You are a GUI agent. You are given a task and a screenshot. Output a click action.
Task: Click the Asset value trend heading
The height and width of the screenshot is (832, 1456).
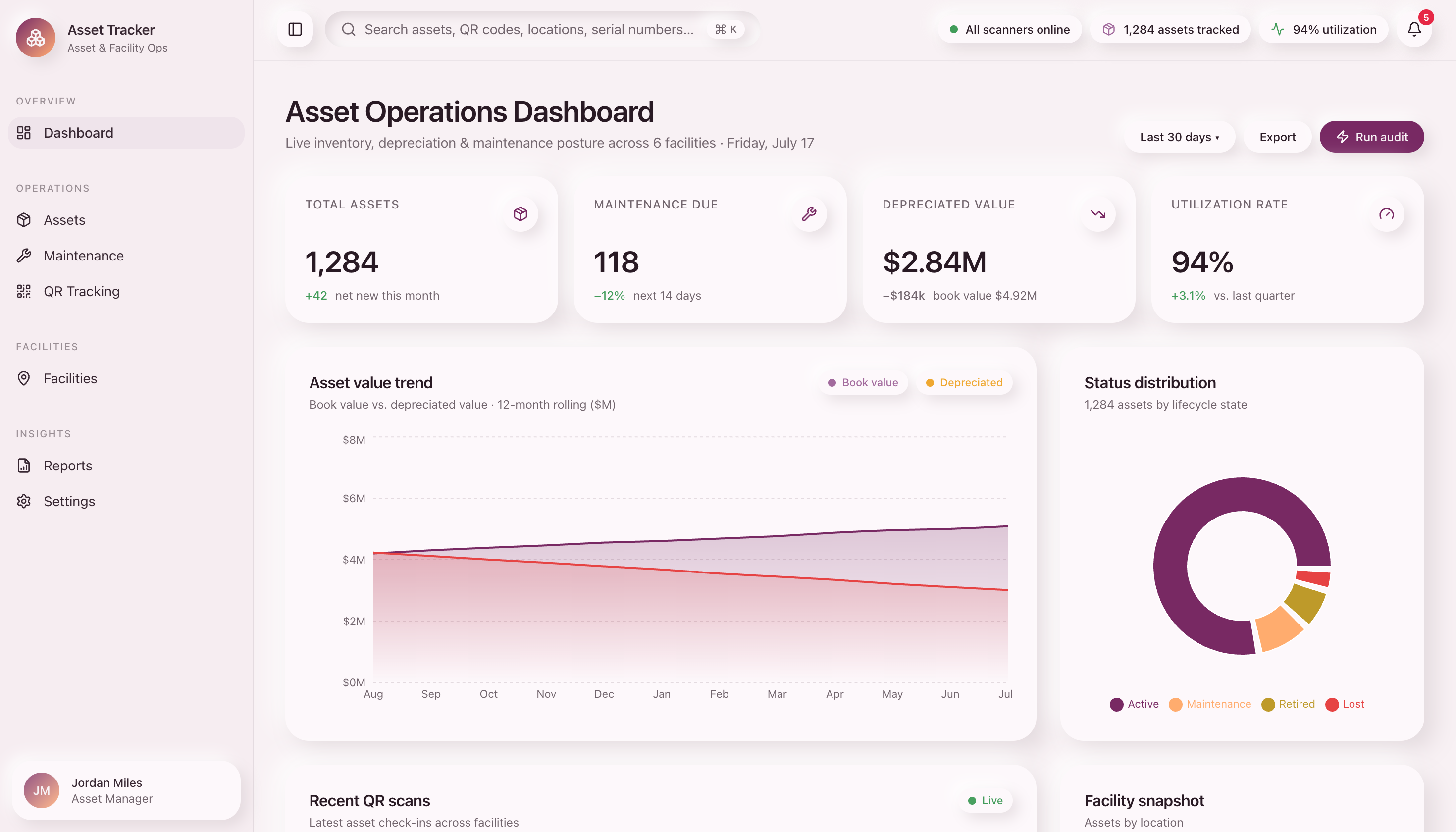click(x=371, y=382)
